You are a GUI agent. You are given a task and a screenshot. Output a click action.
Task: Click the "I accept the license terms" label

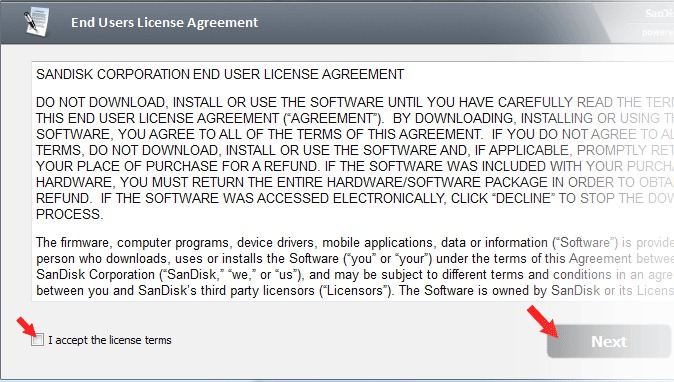point(110,340)
